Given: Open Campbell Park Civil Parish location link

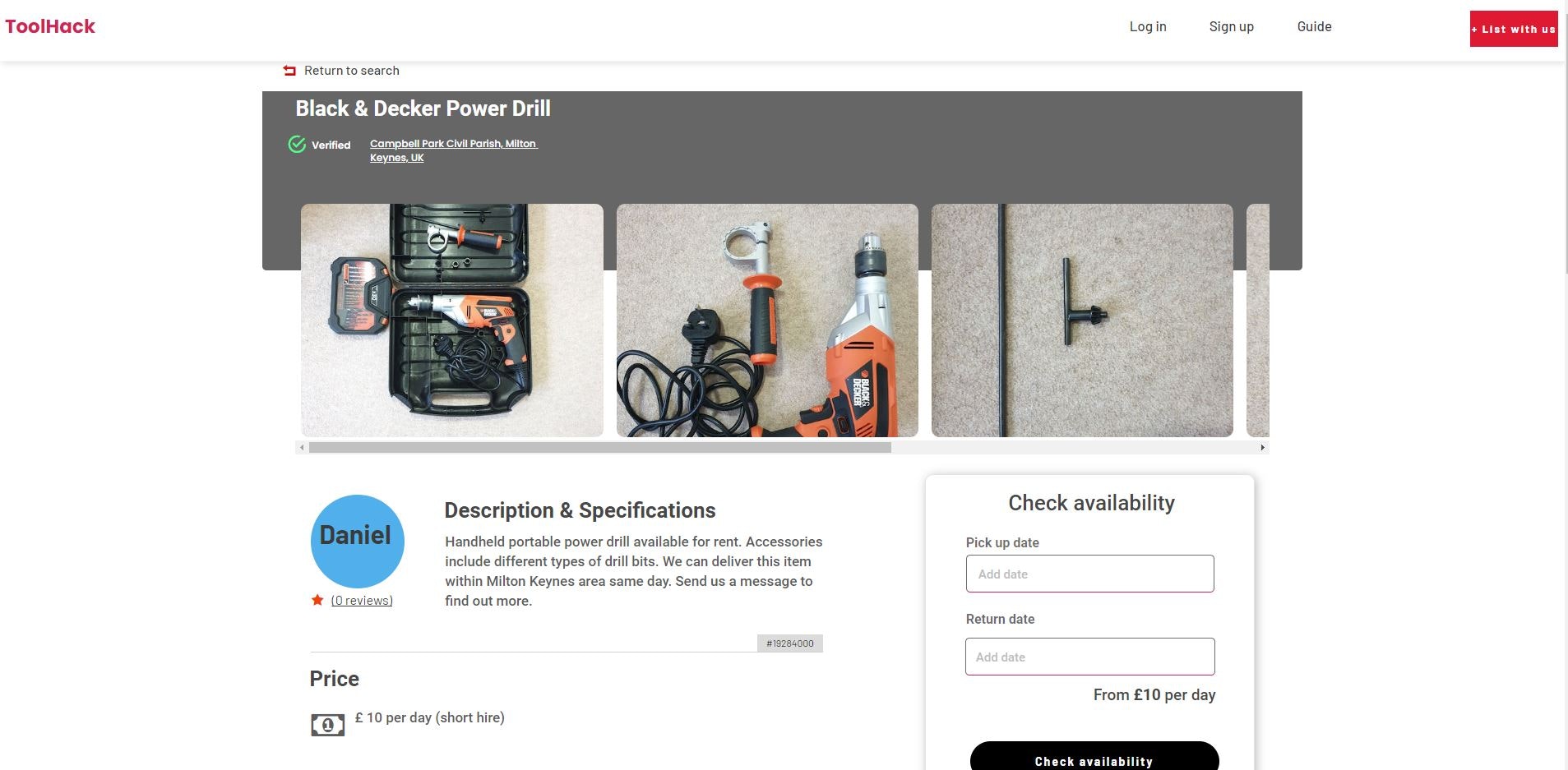Looking at the screenshot, I should 453,150.
